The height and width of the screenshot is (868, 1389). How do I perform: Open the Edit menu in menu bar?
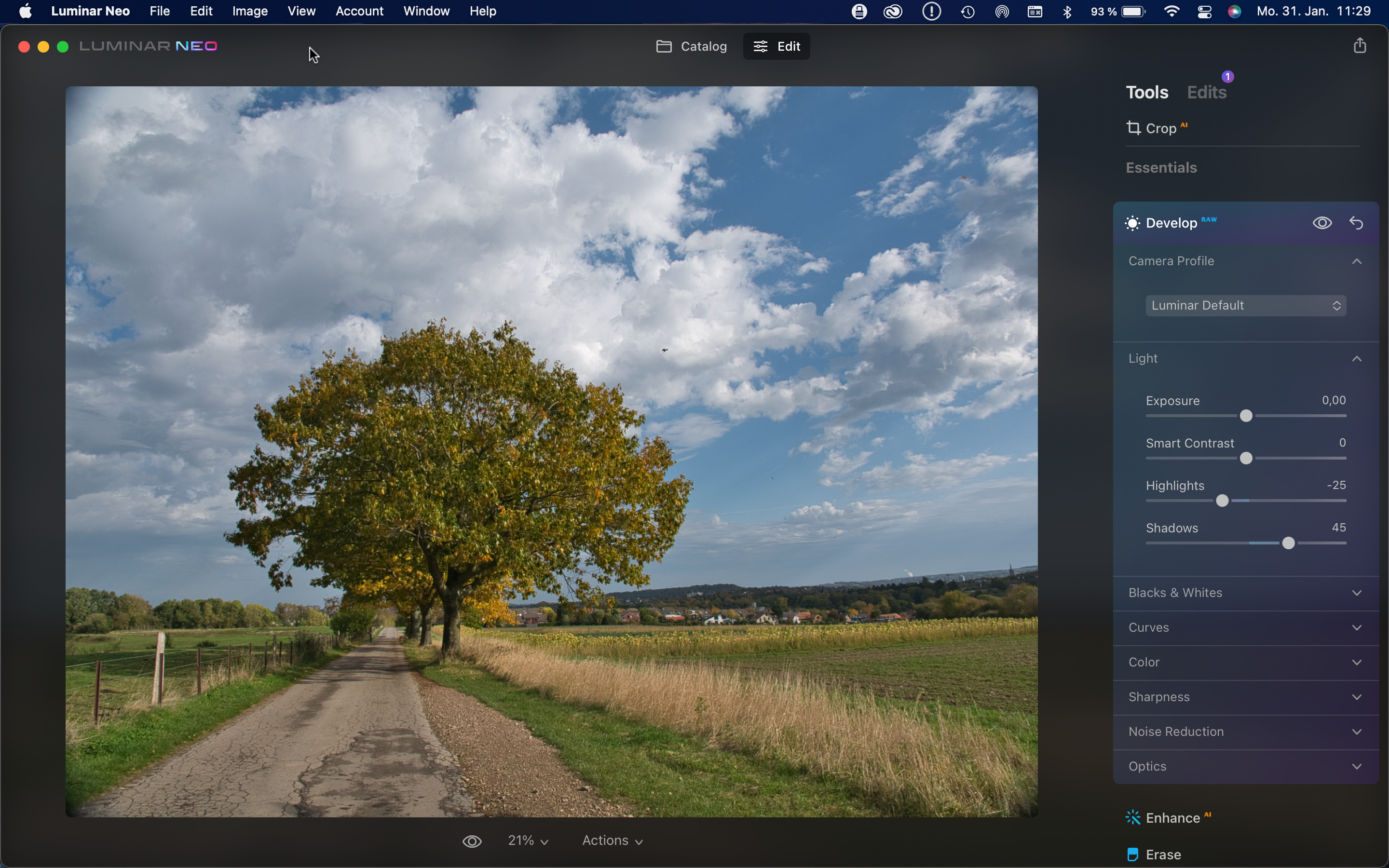point(202,12)
